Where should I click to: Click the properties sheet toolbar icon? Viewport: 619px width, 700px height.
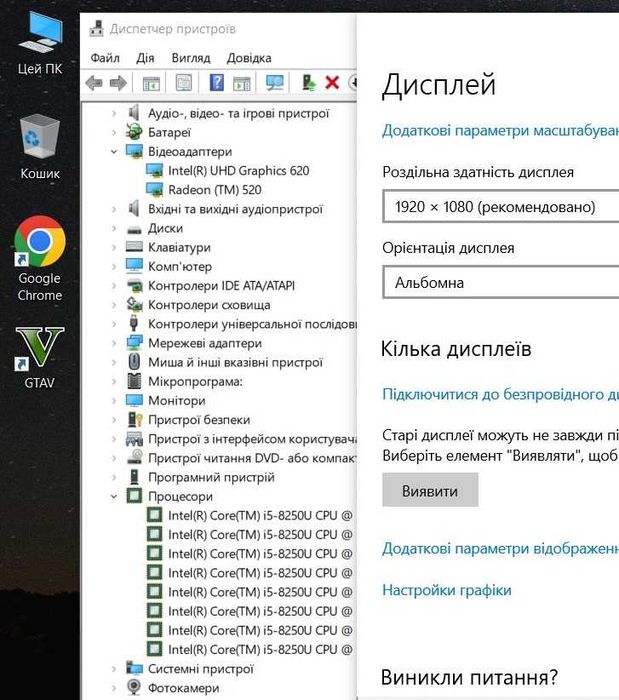point(184,83)
